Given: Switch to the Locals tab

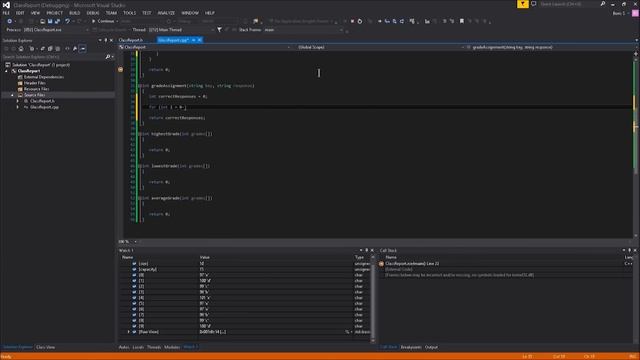Looking at the screenshot, I should pos(138,347).
